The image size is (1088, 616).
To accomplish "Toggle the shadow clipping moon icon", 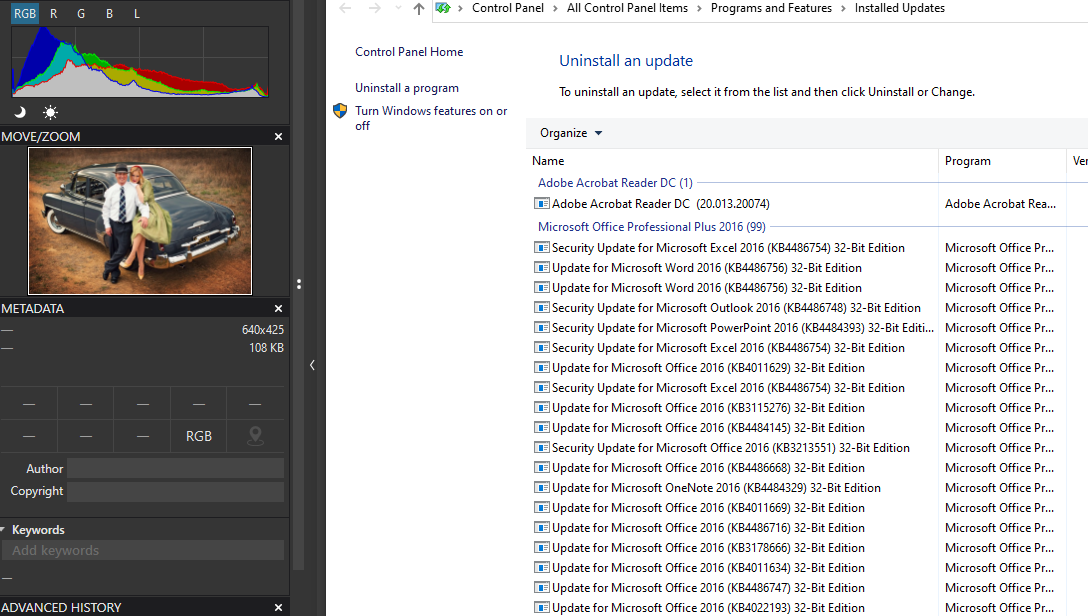I will (x=19, y=112).
